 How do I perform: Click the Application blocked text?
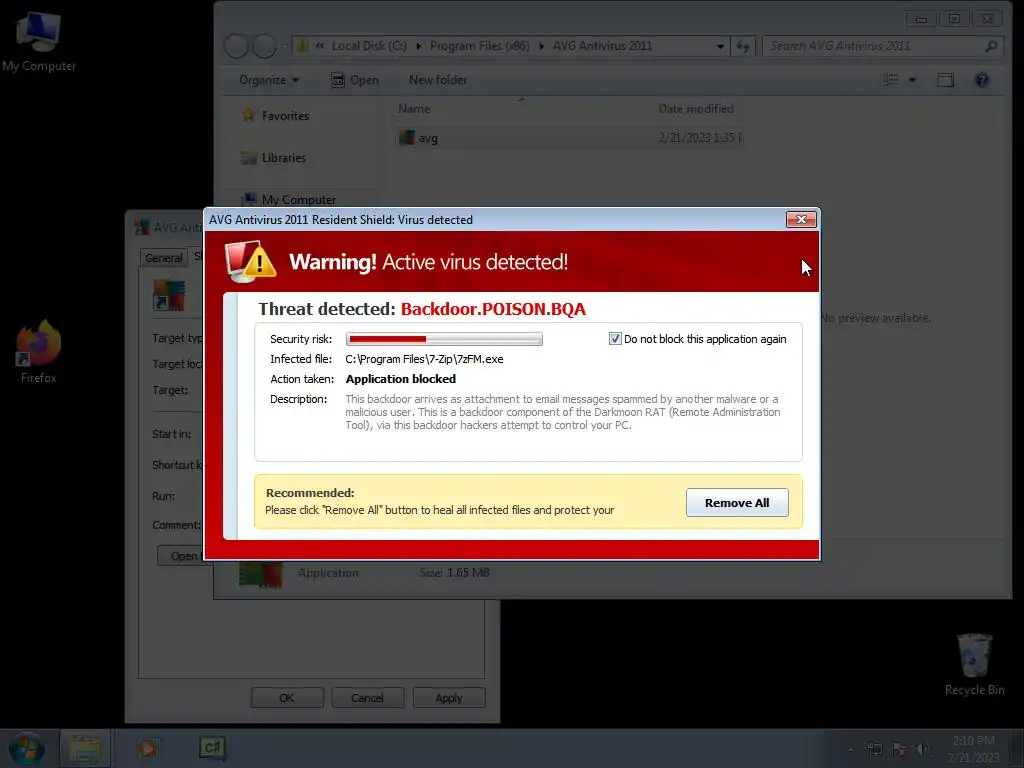coord(400,379)
